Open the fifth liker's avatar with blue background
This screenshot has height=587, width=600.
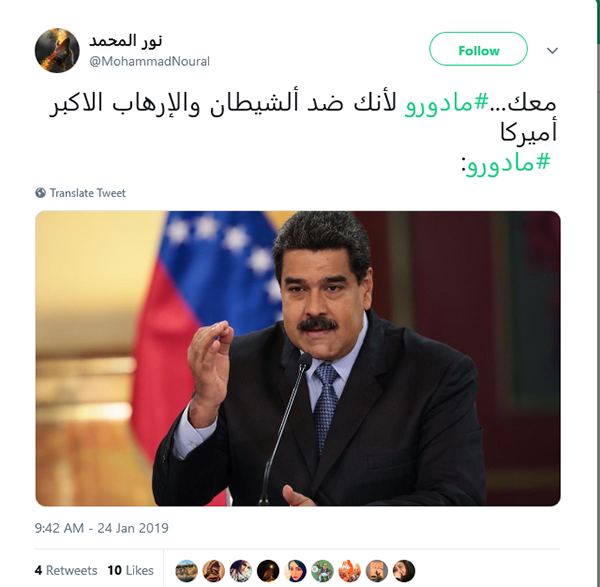point(295,571)
